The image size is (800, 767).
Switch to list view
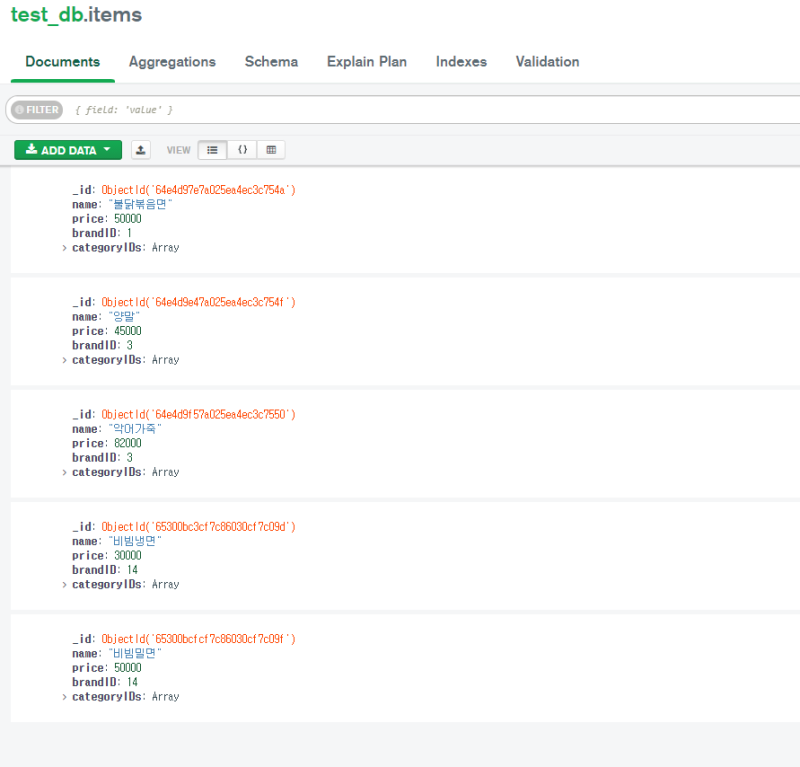click(x=212, y=150)
